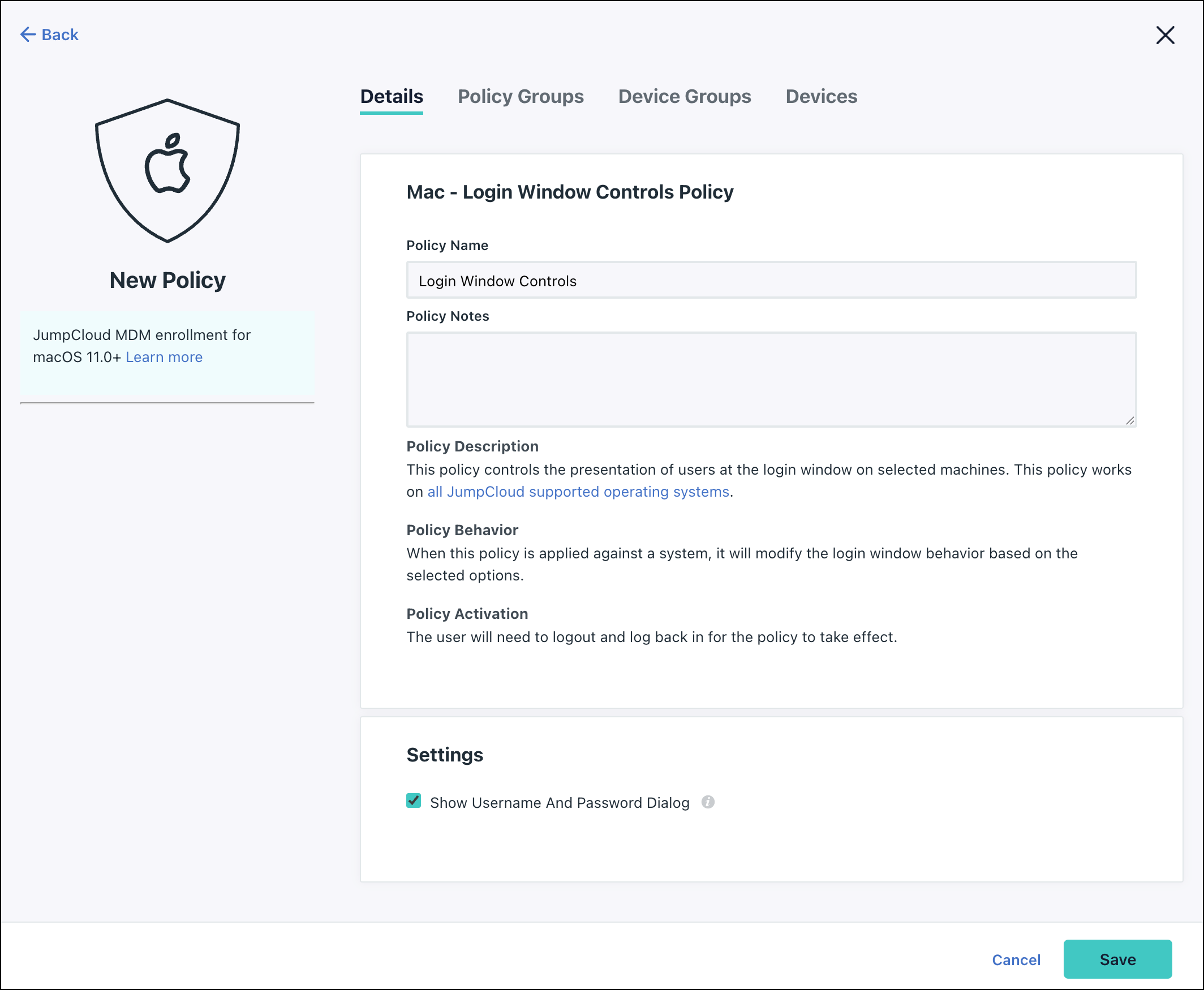Close the New Policy panel with X
Image resolution: width=1204 pixels, height=990 pixels.
coord(1164,35)
